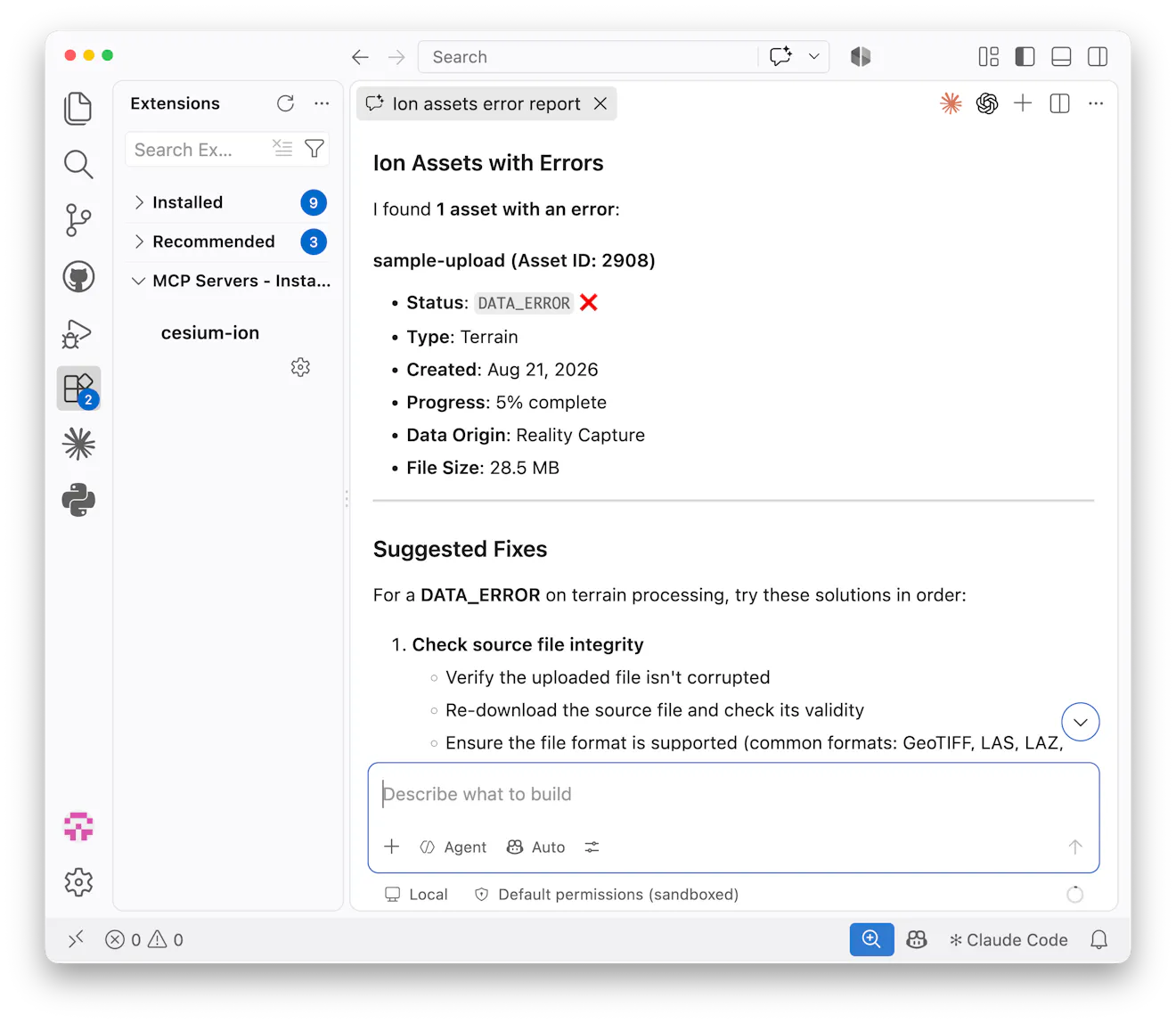Open the pink pixel icon extension view
Image resolution: width=1176 pixels, height=1023 pixels.
[x=78, y=826]
